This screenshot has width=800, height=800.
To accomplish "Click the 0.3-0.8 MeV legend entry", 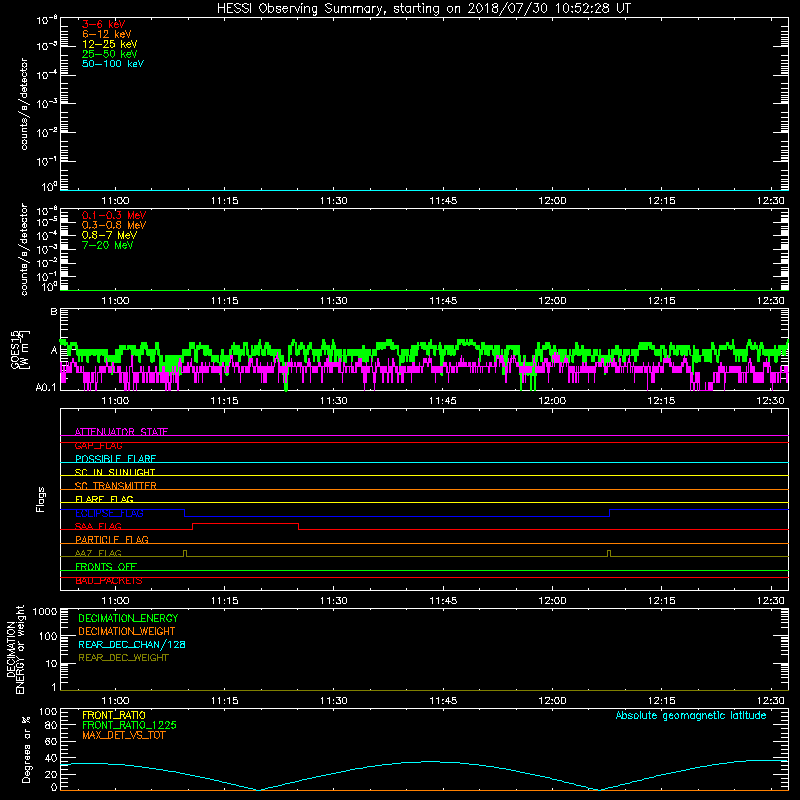I will coord(114,225).
